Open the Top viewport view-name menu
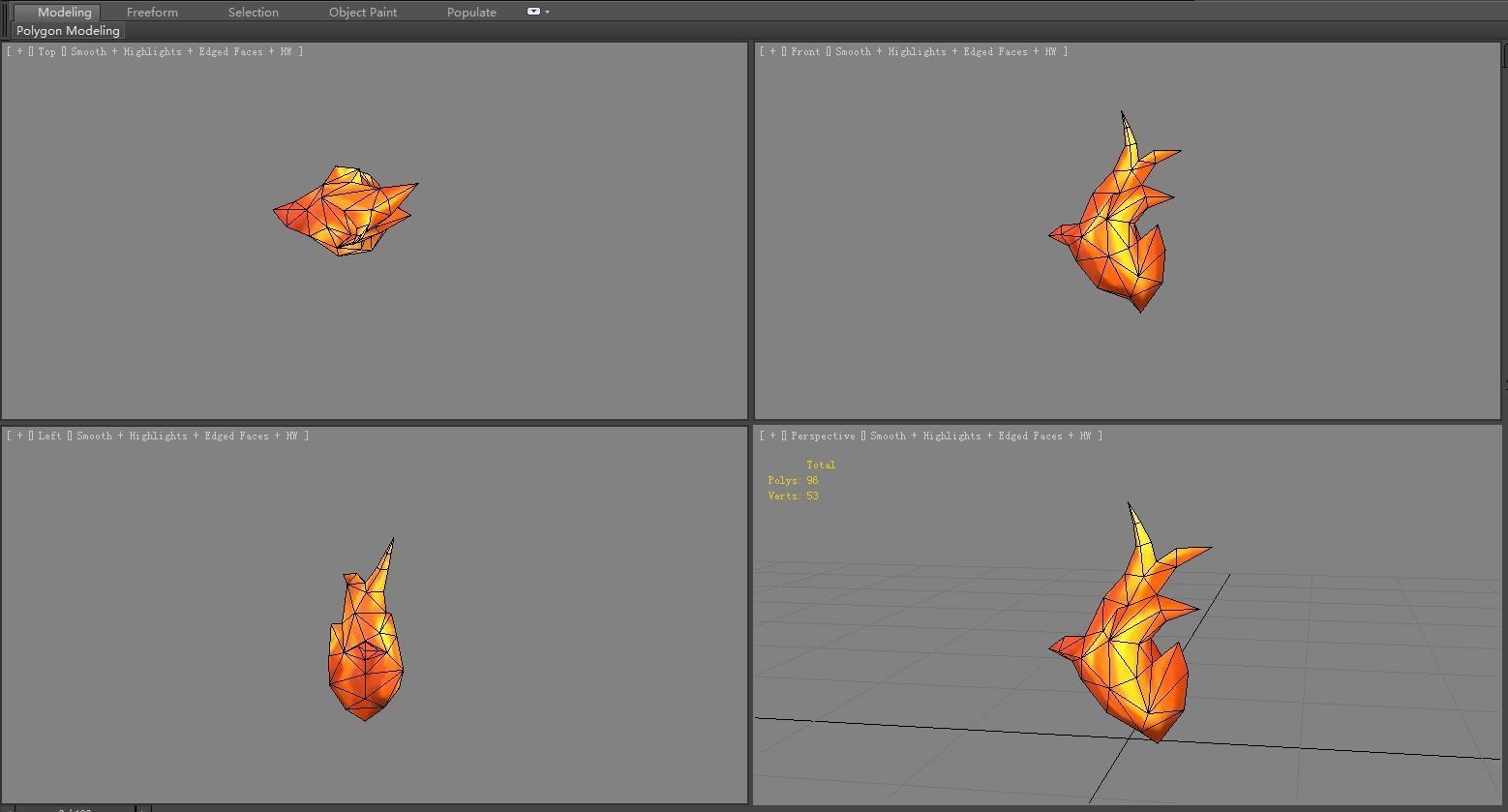1508x812 pixels. point(46,51)
